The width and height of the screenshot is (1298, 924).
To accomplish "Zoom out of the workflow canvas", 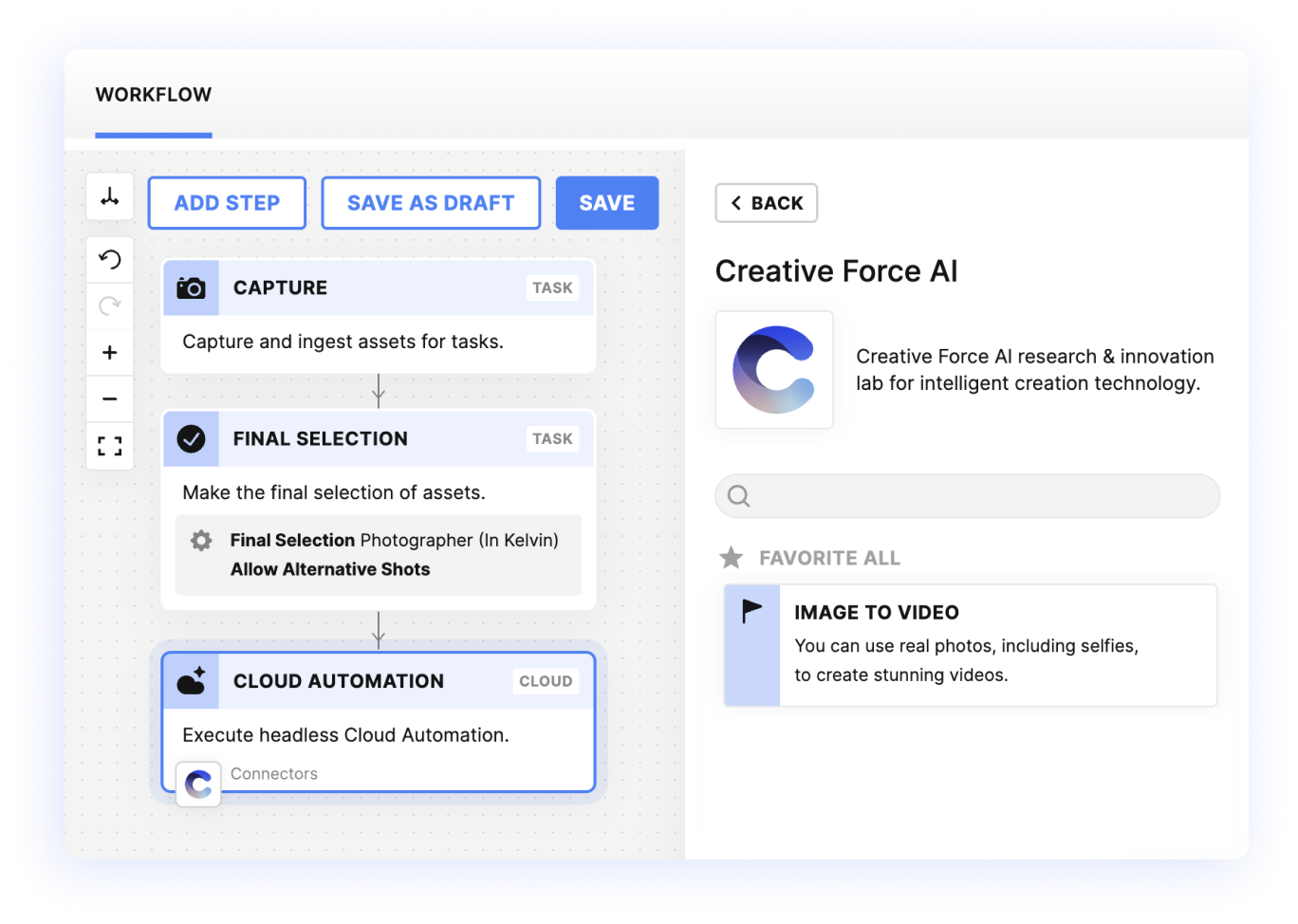I will coord(109,398).
